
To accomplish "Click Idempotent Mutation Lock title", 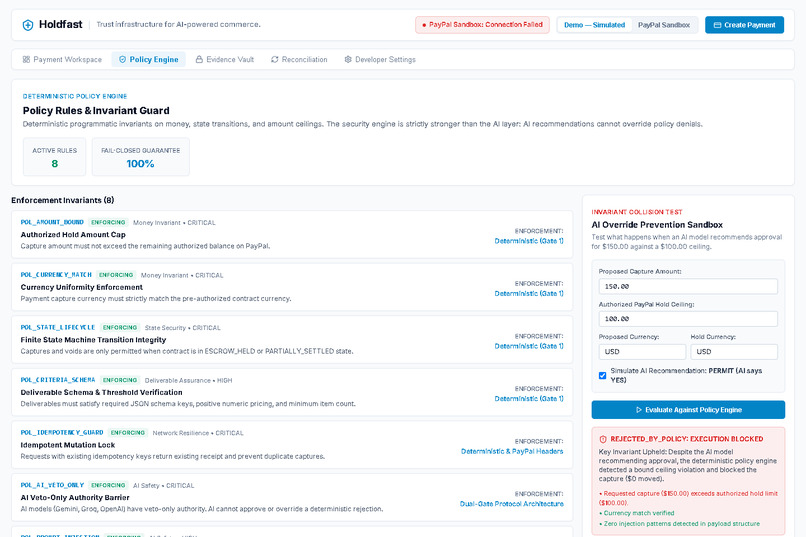I will (68, 445).
